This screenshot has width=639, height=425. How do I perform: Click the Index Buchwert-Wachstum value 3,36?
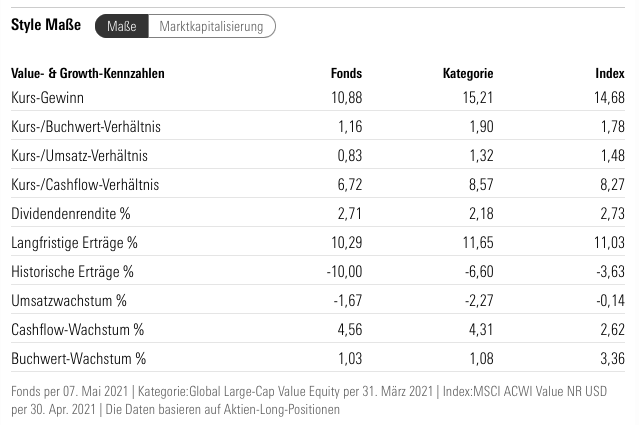pos(610,358)
